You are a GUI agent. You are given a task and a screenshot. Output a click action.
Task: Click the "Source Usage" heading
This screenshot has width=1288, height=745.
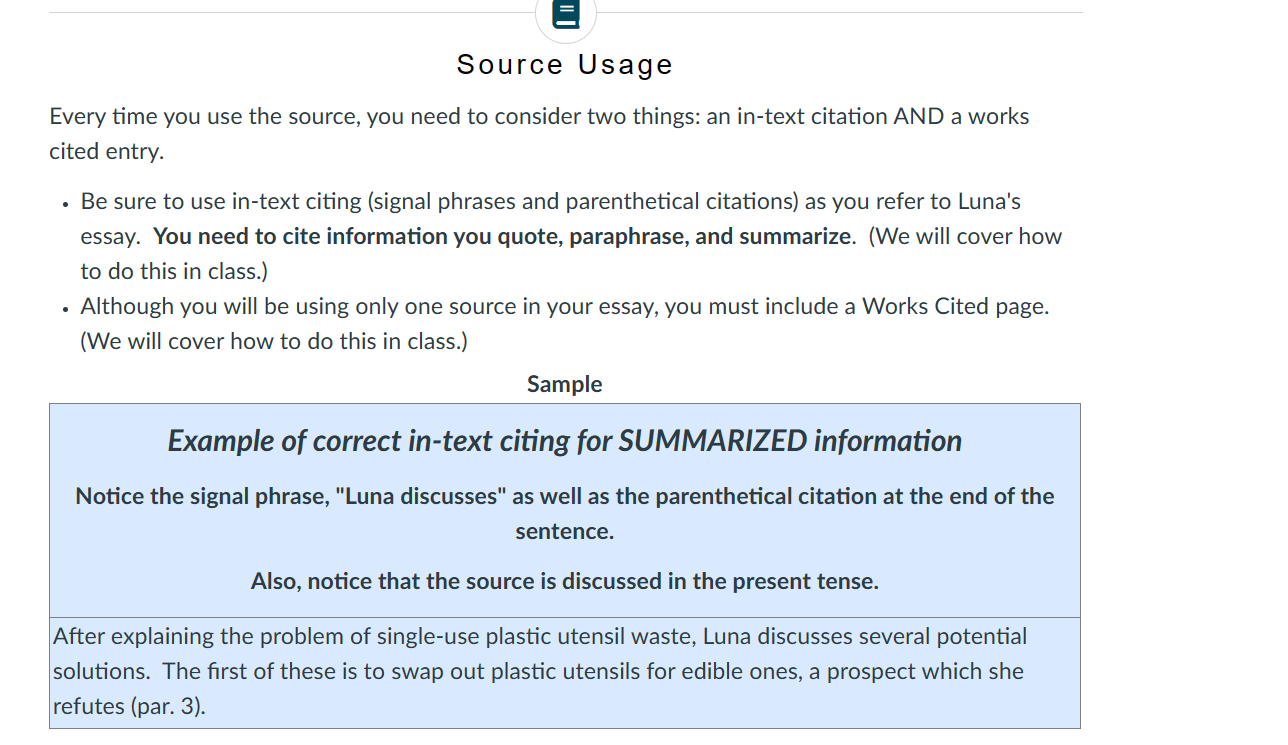565,65
